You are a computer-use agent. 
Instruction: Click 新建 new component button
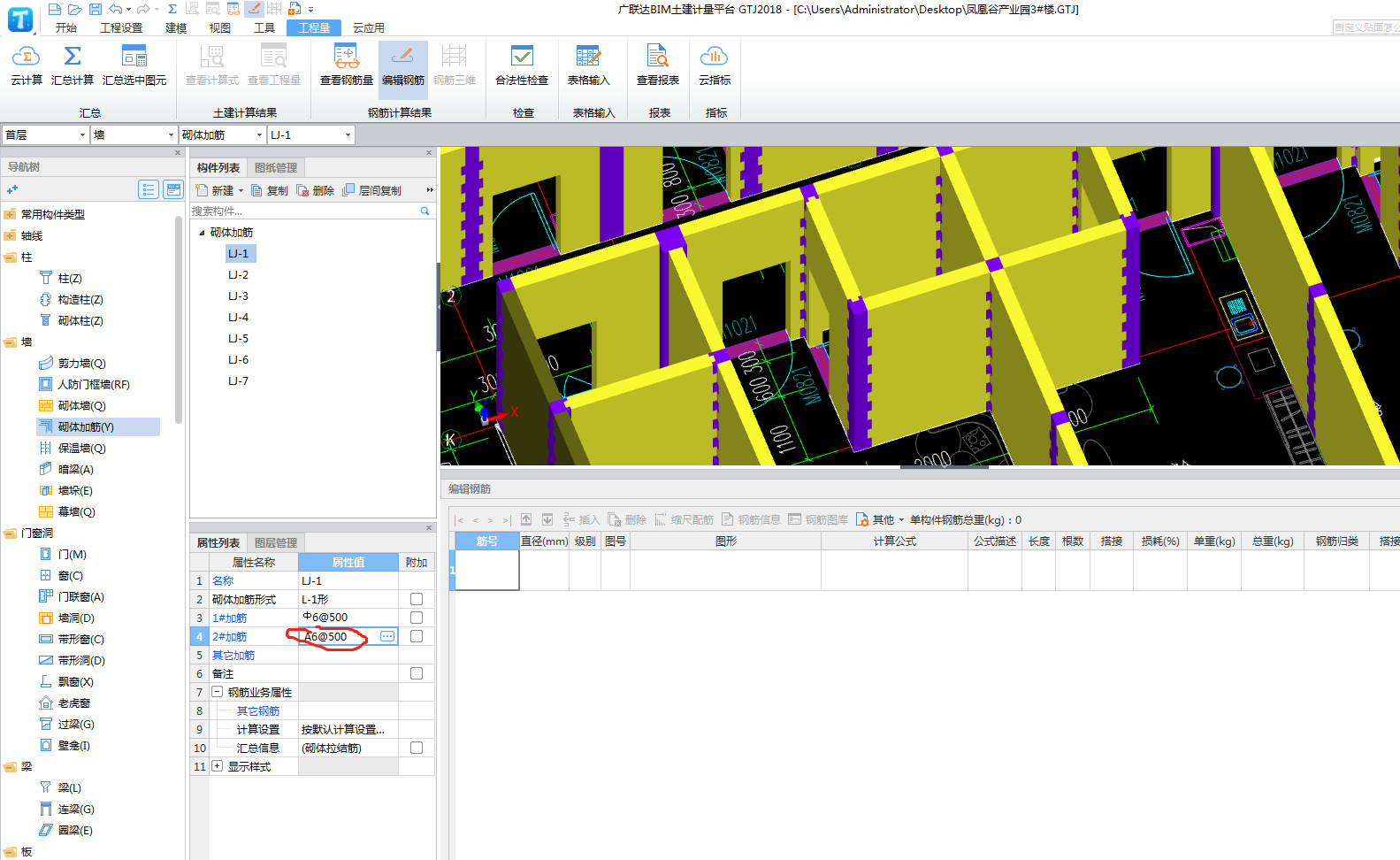[215, 190]
